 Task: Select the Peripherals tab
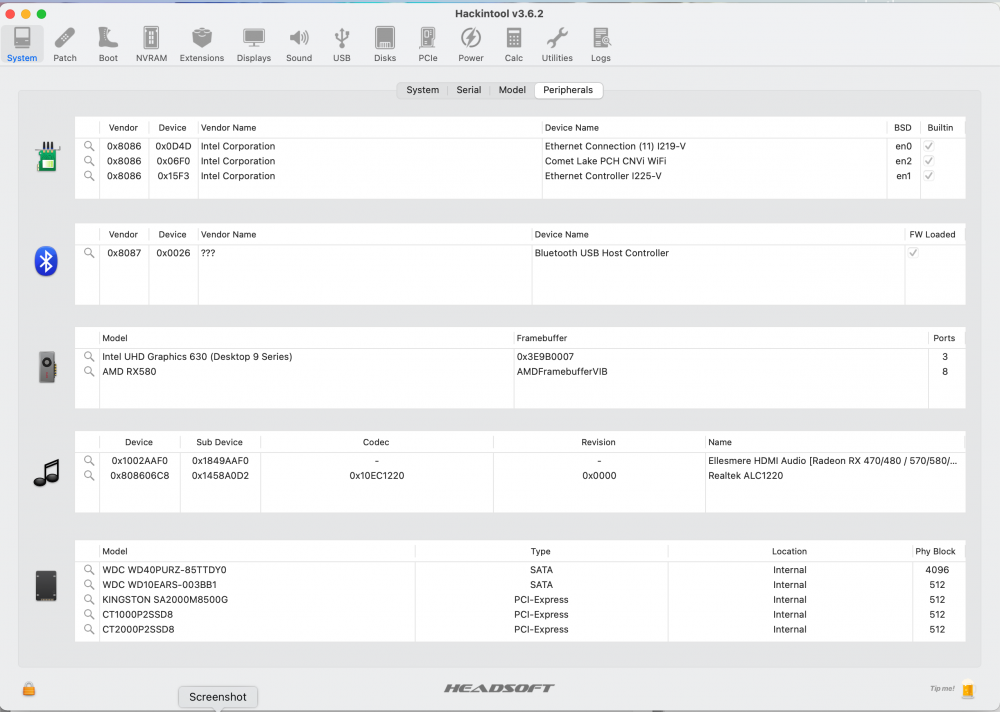(x=568, y=90)
